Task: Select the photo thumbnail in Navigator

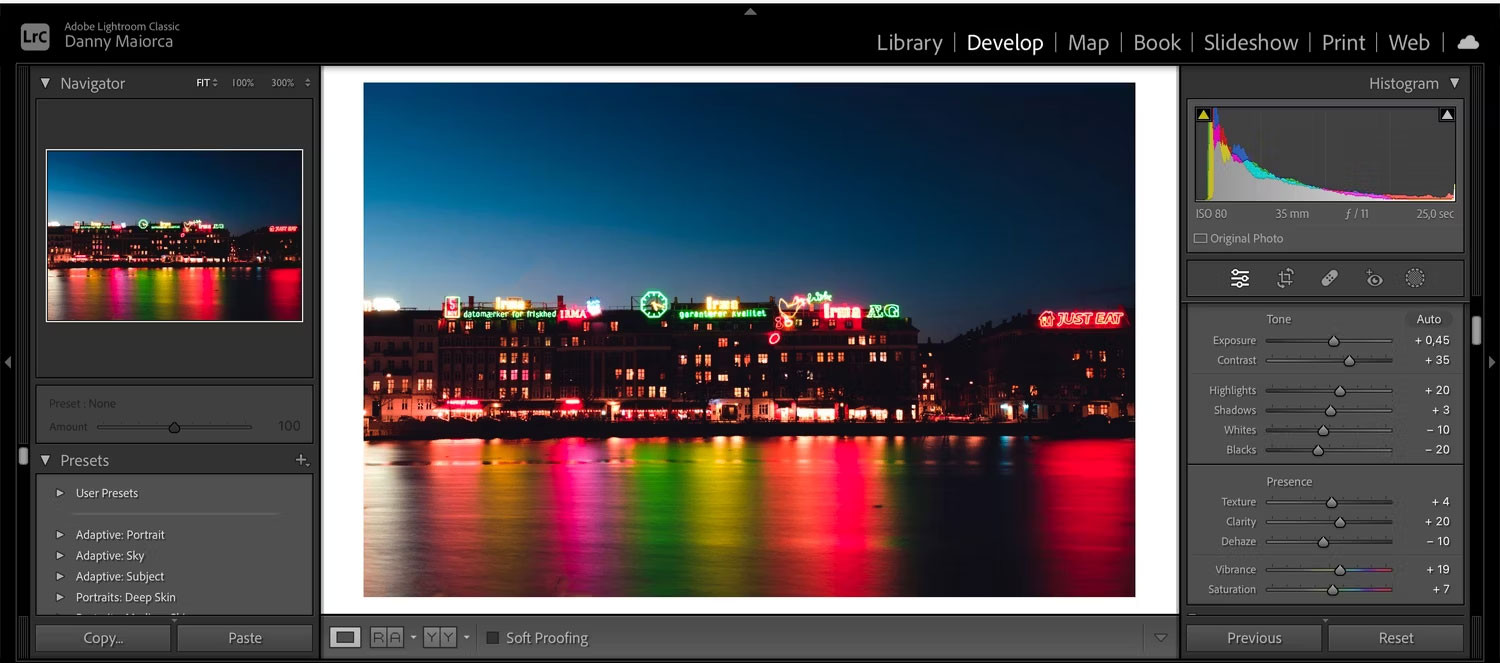Action: (x=174, y=236)
